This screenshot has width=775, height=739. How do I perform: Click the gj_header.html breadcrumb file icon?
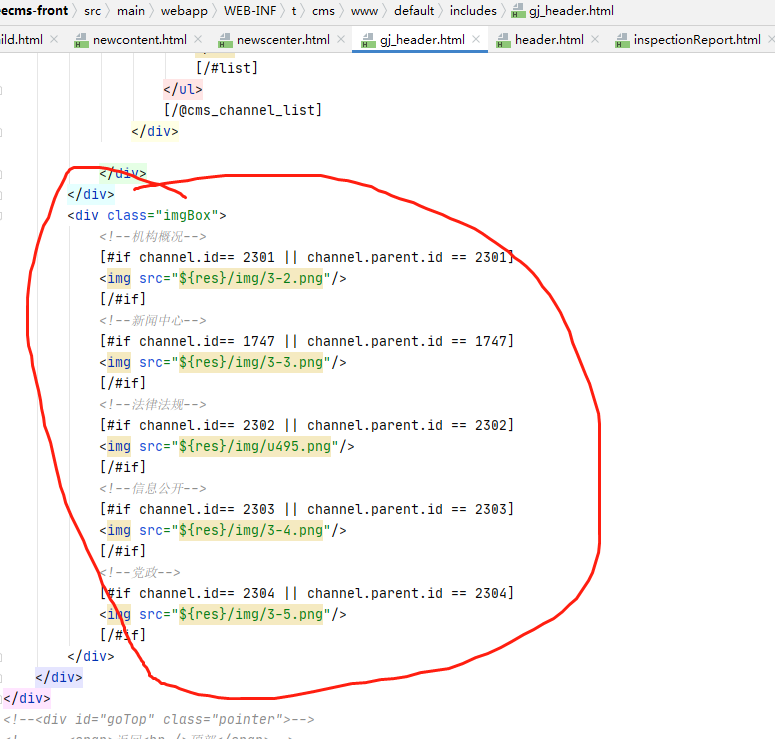click(517, 12)
